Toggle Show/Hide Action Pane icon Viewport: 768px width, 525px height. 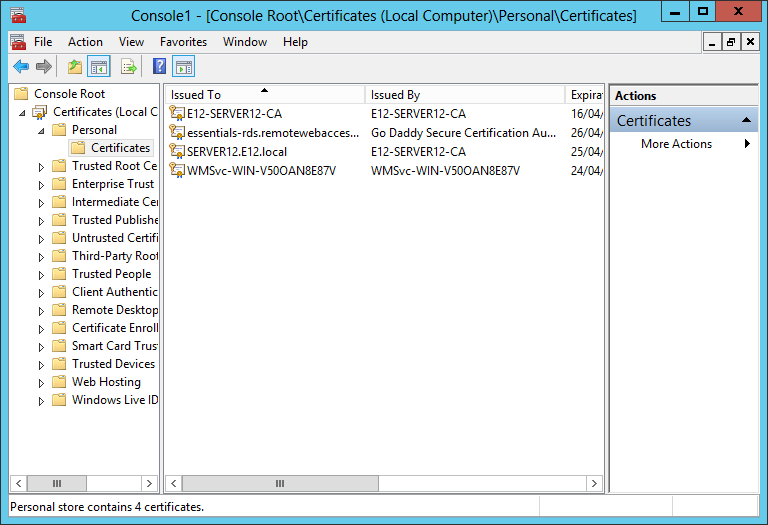[183, 67]
